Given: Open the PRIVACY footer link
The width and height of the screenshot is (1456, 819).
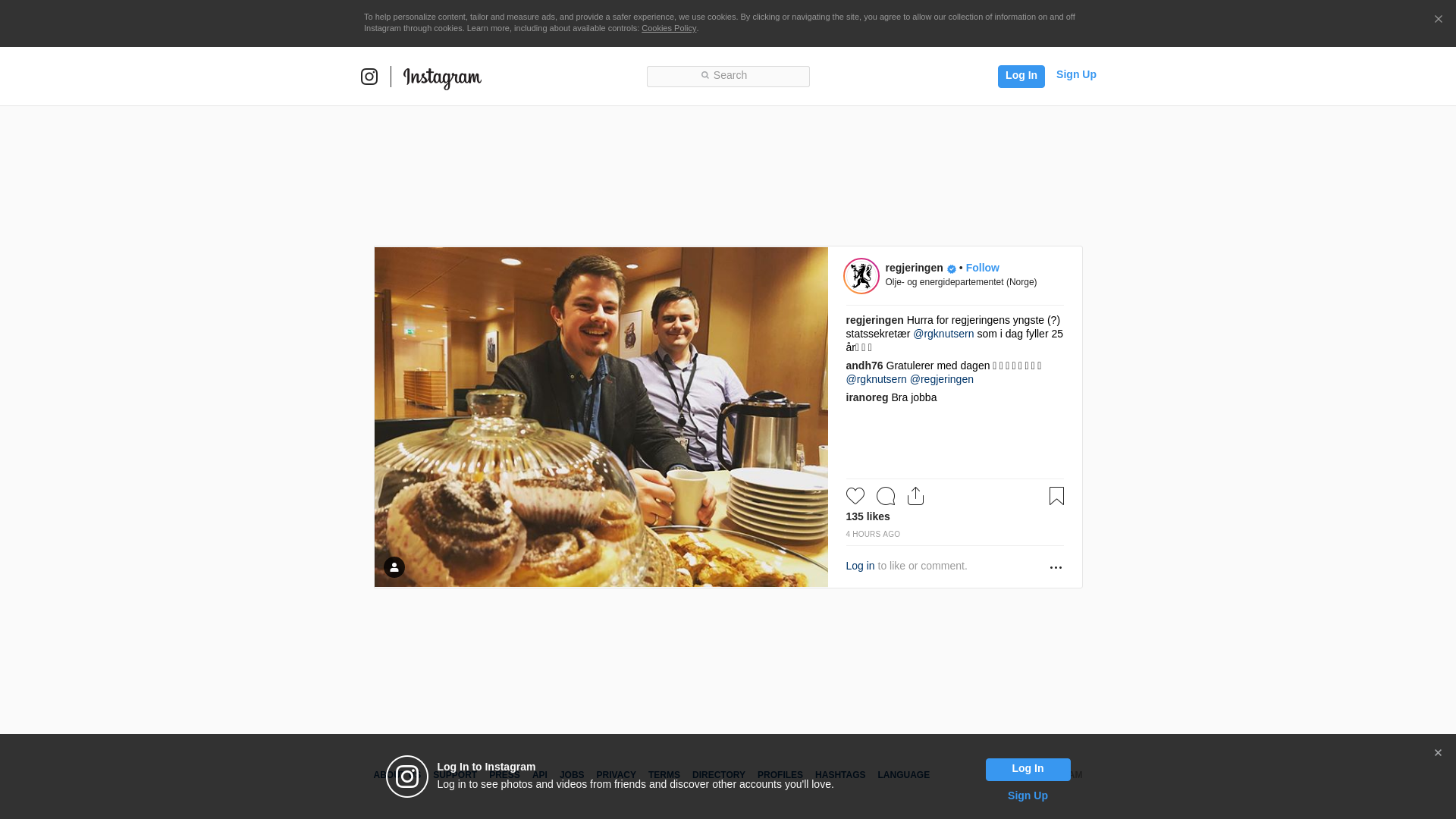Looking at the screenshot, I should coord(616,775).
